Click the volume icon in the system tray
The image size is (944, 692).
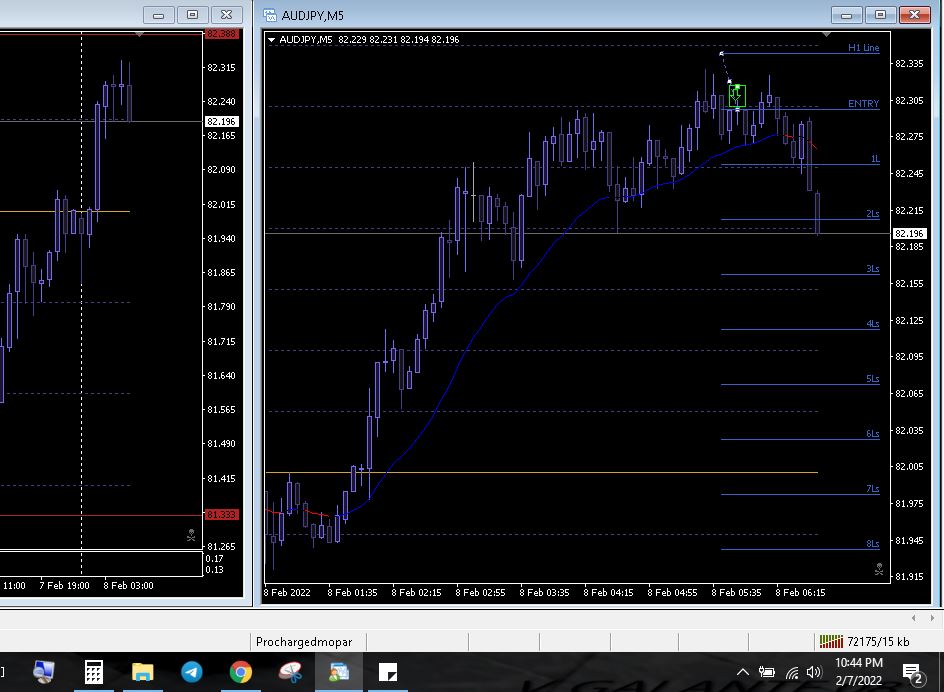click(813, 672)
